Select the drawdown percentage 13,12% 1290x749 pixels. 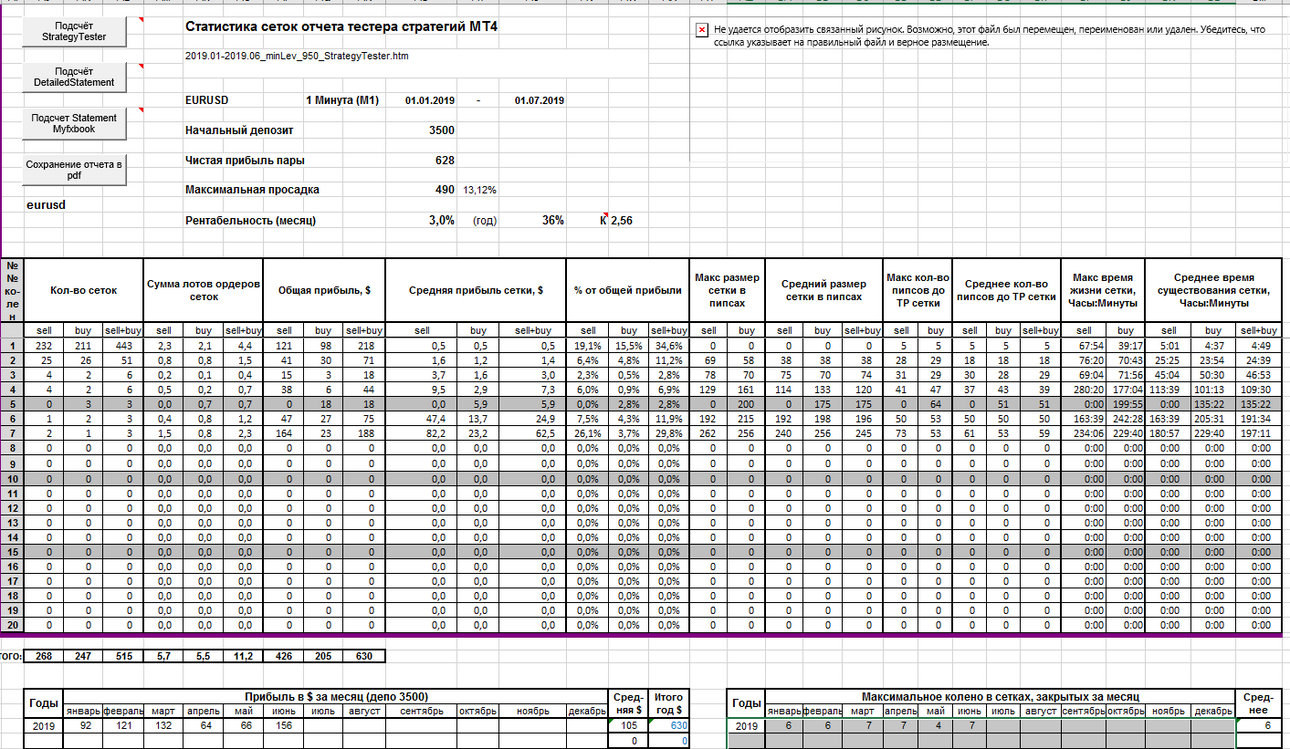480,189
